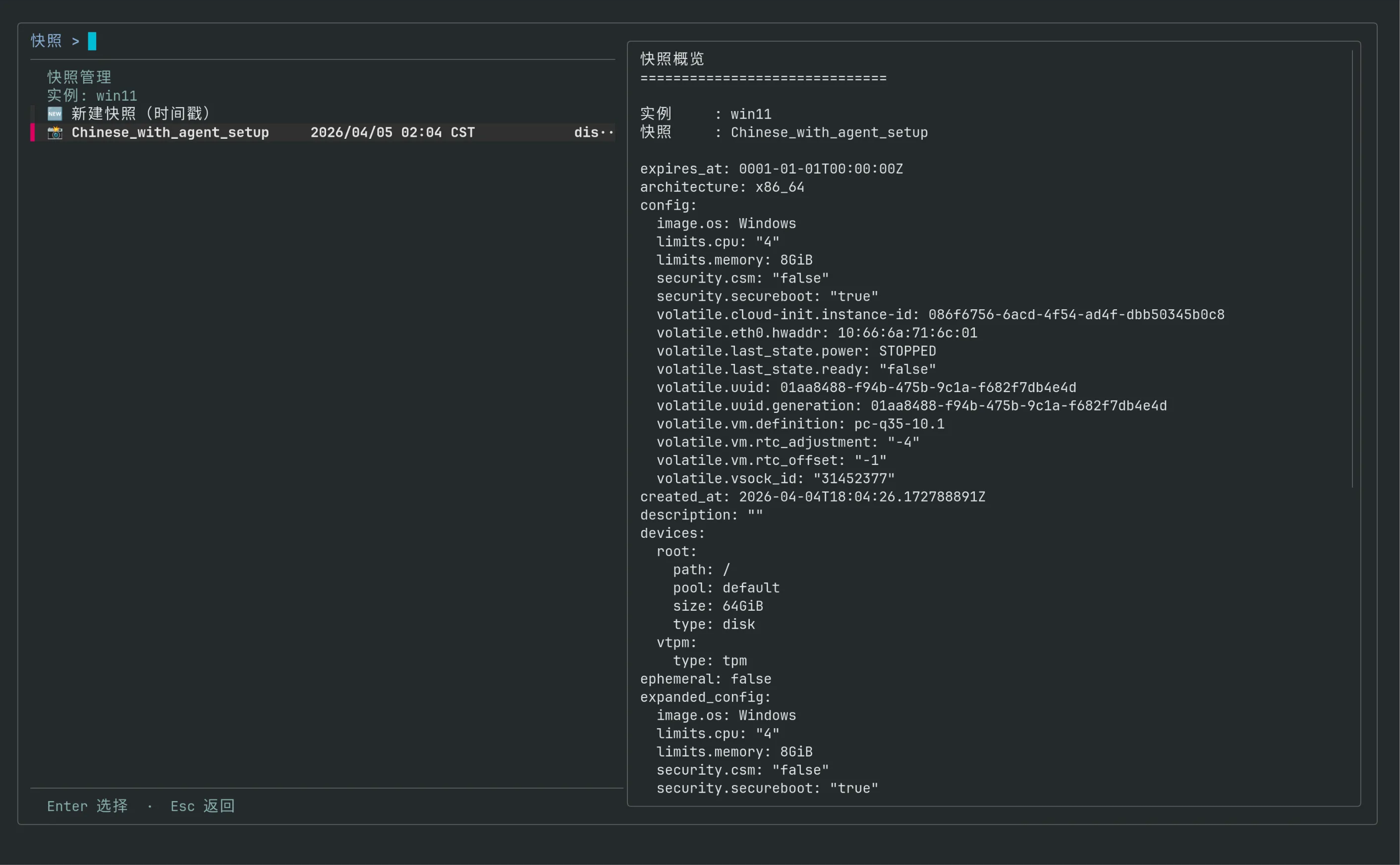The image size is (1400, 865).
Task: Click the camera icon beside Chinese_with_agent_setup
Action: [x=55, y=133]
